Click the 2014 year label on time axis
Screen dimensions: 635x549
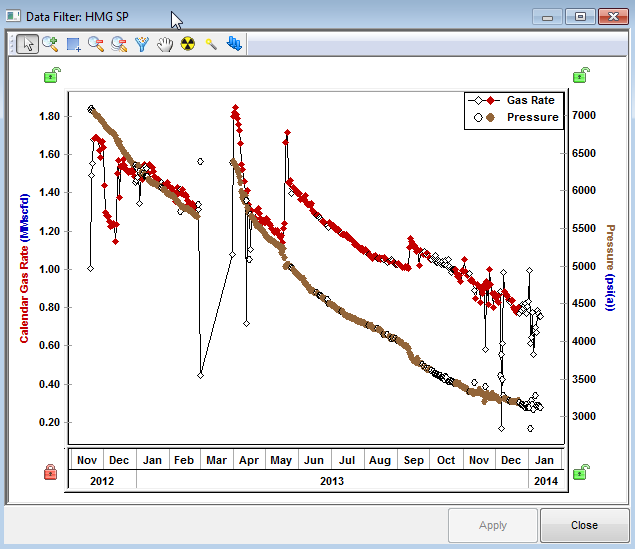(x=546, y=481)
